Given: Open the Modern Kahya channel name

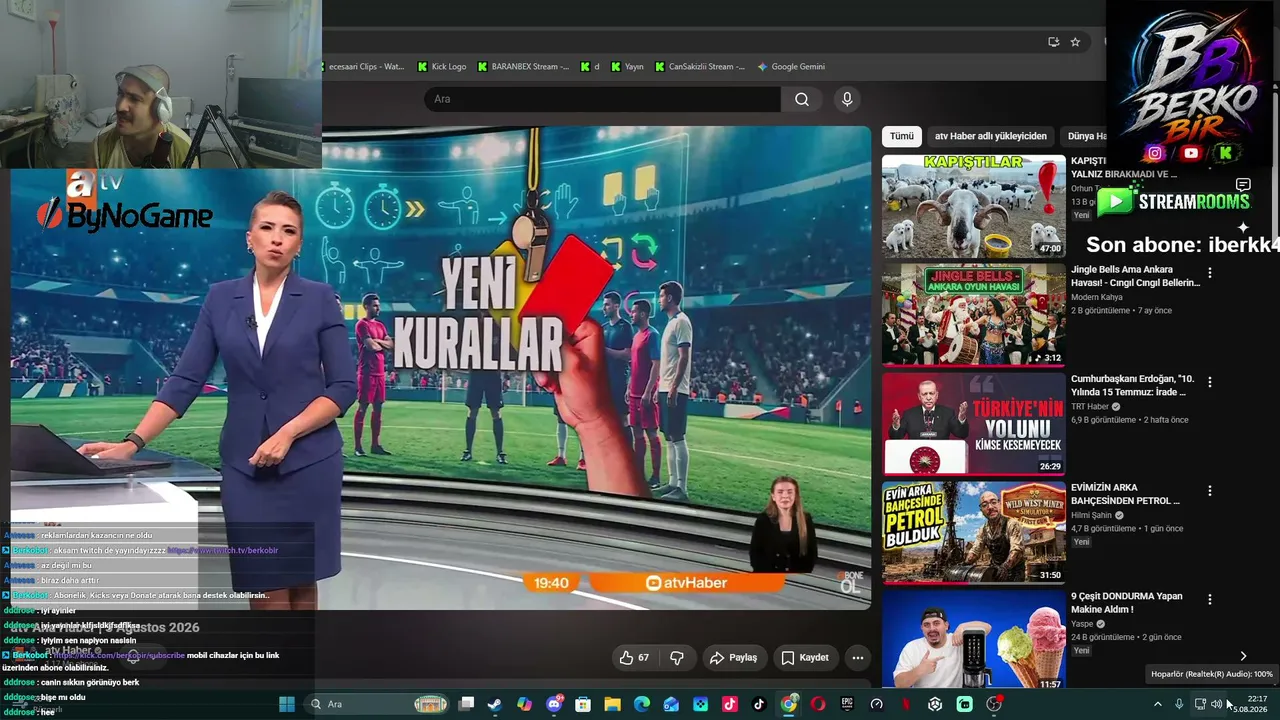Looking at the screenshot, I should pyautogui.click(x=1097, y=297).
